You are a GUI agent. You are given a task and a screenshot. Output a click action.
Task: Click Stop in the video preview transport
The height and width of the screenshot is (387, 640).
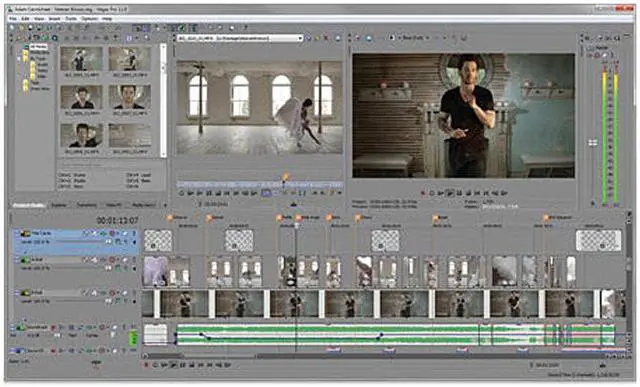click(x=469, y=193)
